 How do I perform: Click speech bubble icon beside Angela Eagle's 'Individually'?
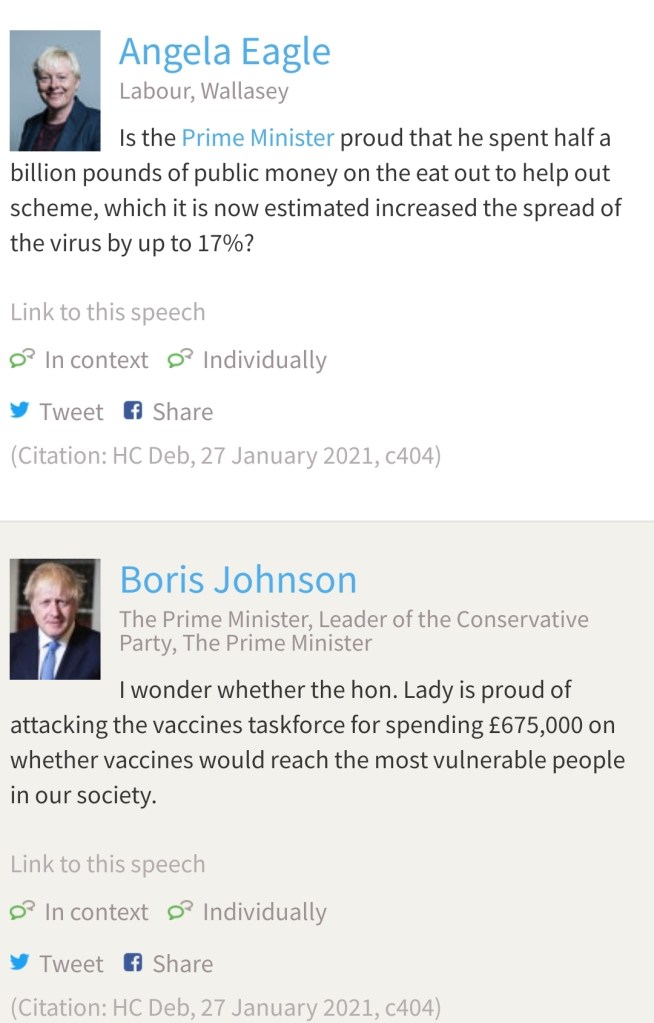point(181,359)
